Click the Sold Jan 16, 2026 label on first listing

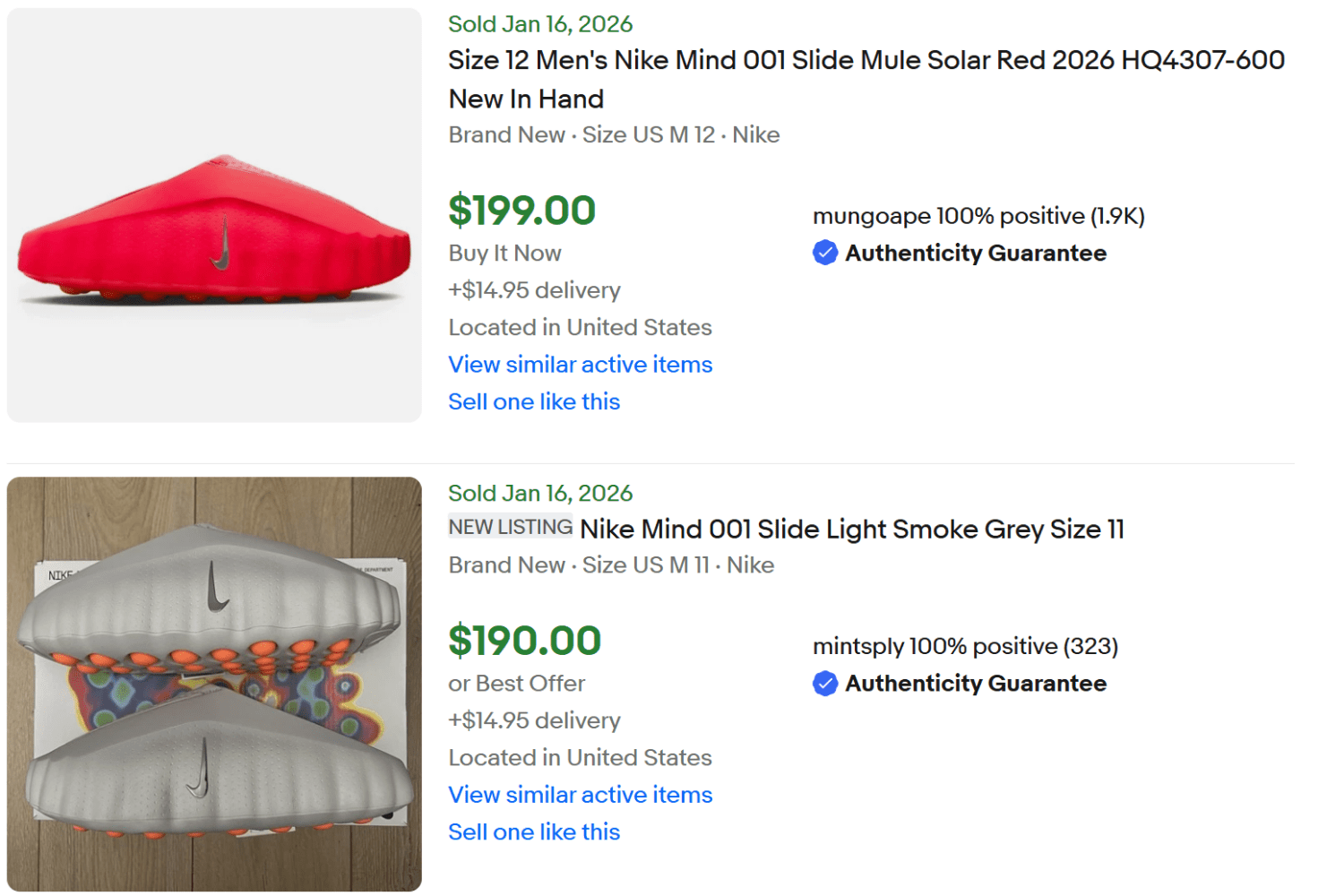click(x=540, y=23)
